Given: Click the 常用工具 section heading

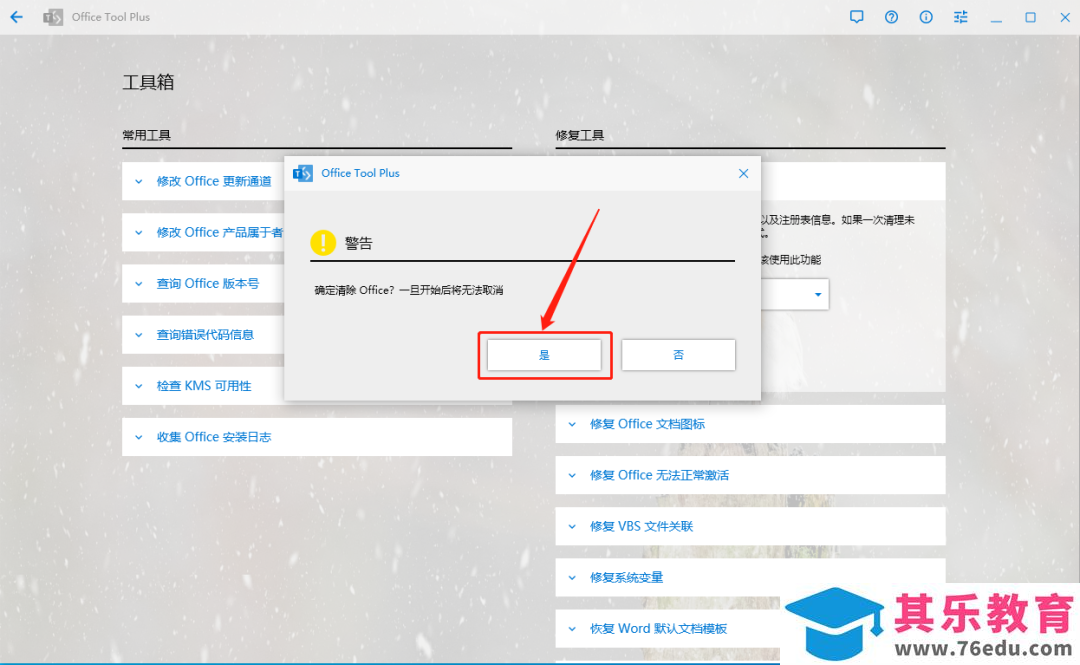Looking at the screenshot, I should tap(147, 135).
